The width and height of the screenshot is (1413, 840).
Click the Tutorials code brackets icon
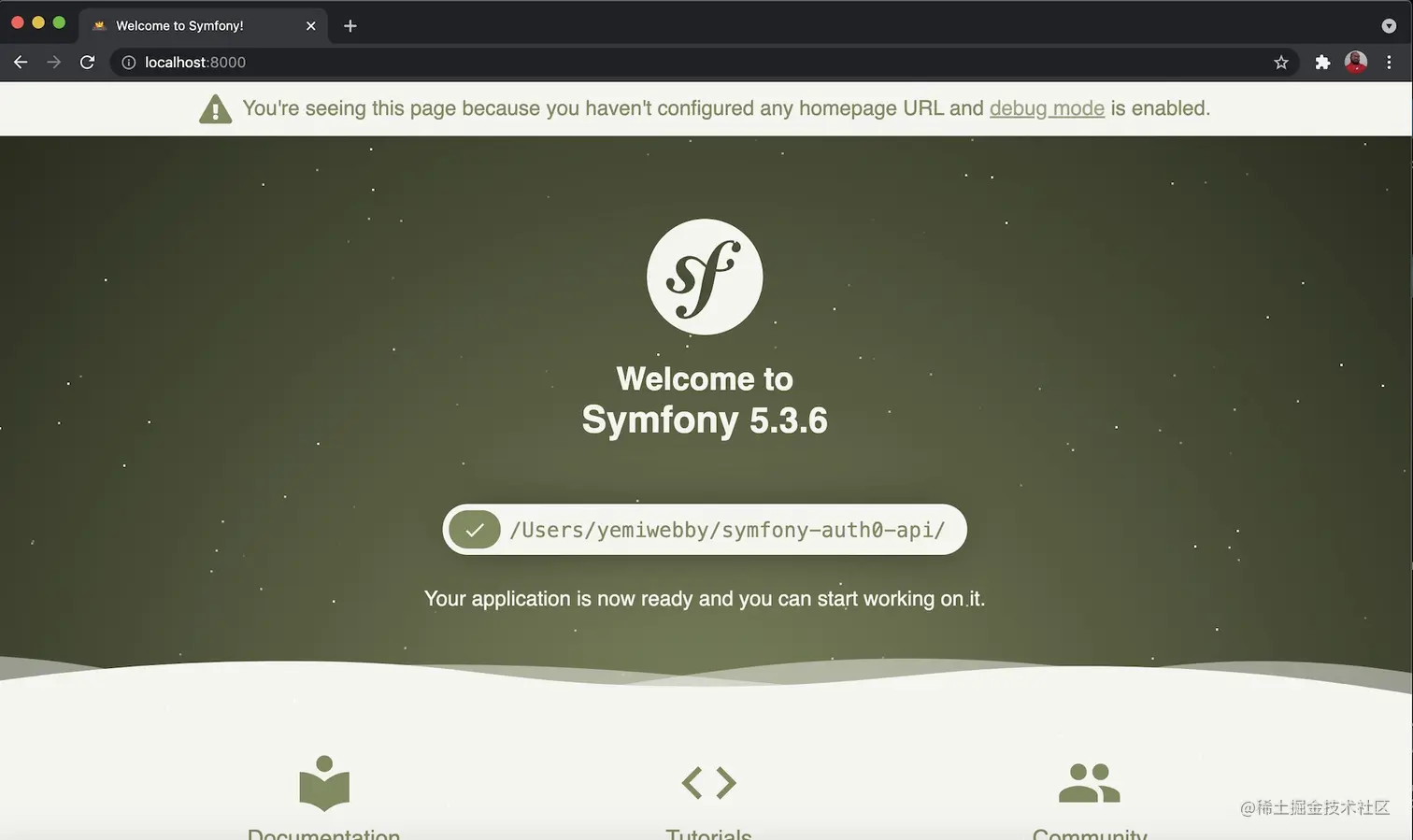coord(708,782)
